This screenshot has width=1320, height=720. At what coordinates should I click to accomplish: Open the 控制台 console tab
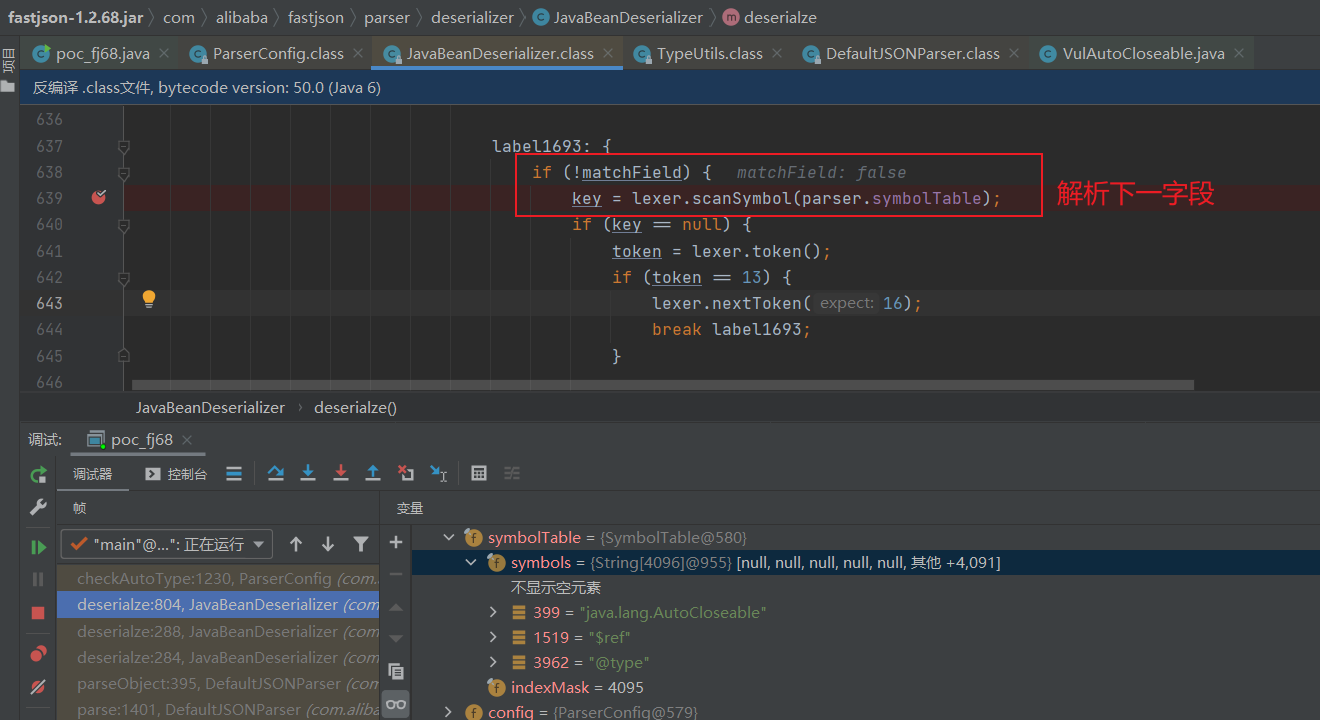tap(188, 473)
